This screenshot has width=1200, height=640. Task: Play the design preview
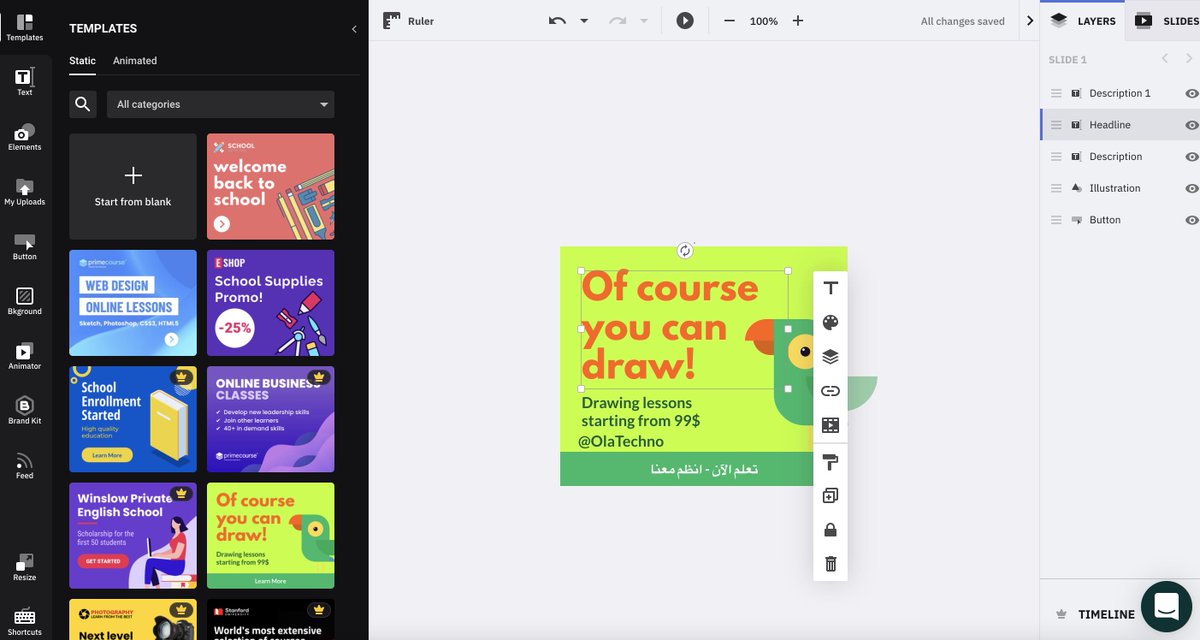pyautogui.click(x=685, y=21)
